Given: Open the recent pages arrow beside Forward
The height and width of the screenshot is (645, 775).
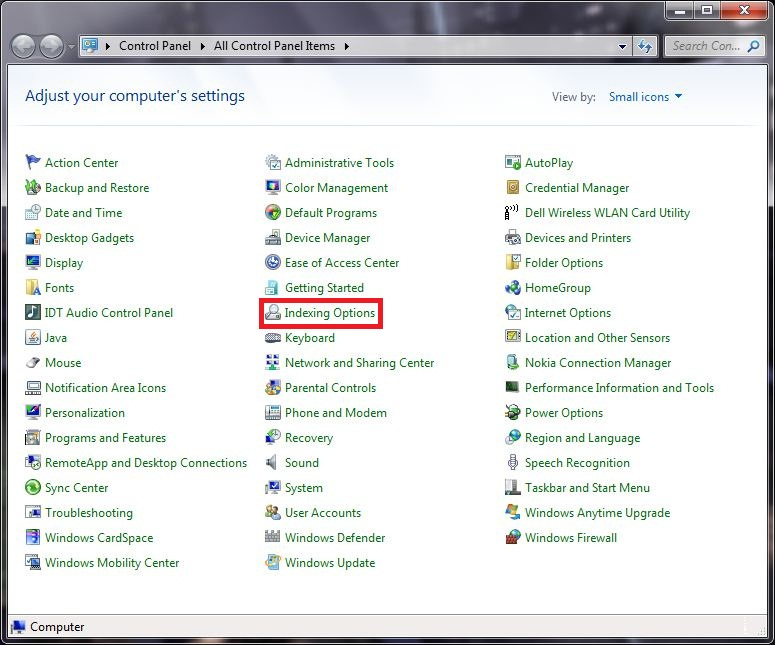Looking at the screenshot, I should [x=72, y=46].
